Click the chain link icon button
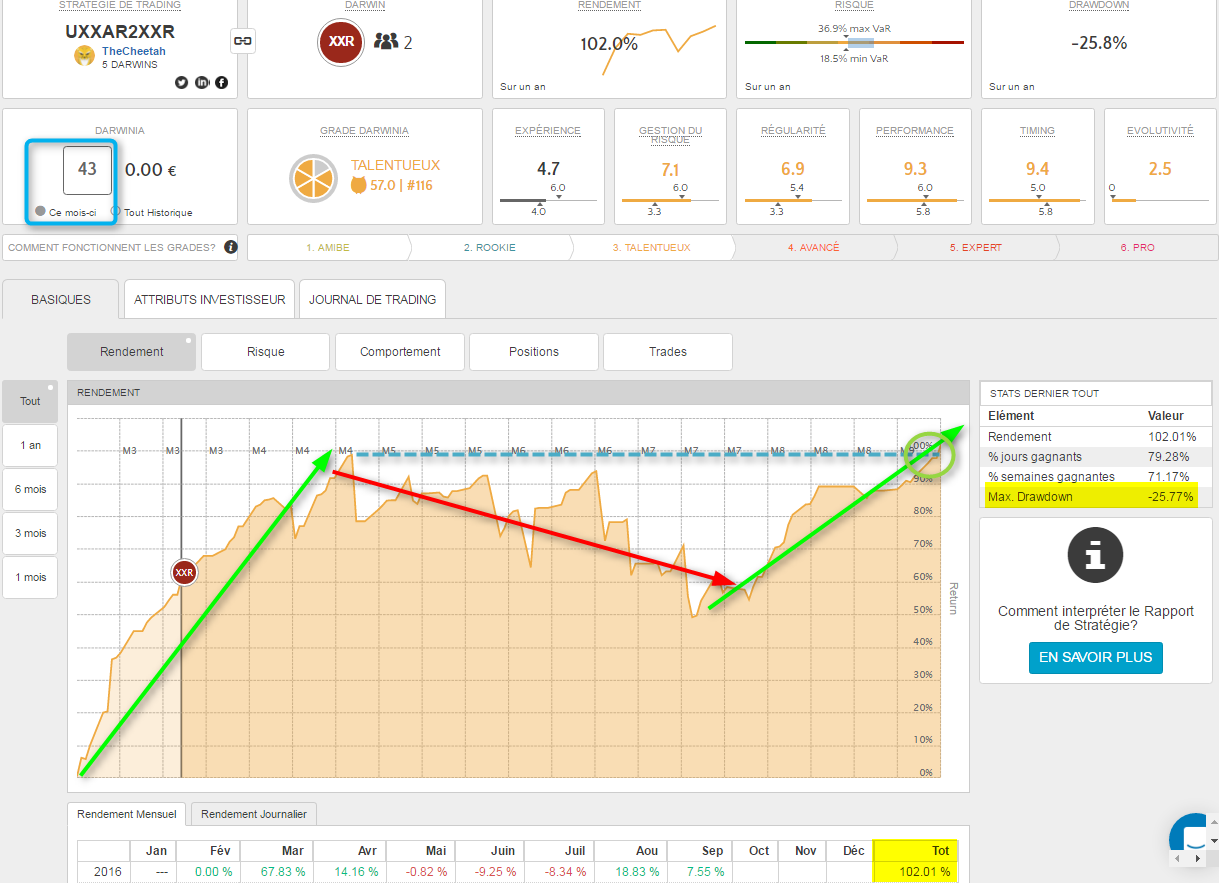The image size is (1219, 883). pyautogui.click(x=242, y=40)
